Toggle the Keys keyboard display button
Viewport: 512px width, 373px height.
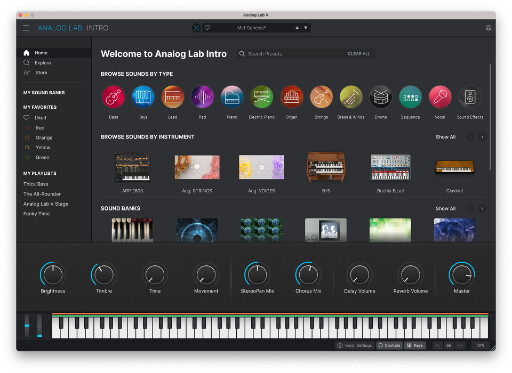[x=415, y=345]
